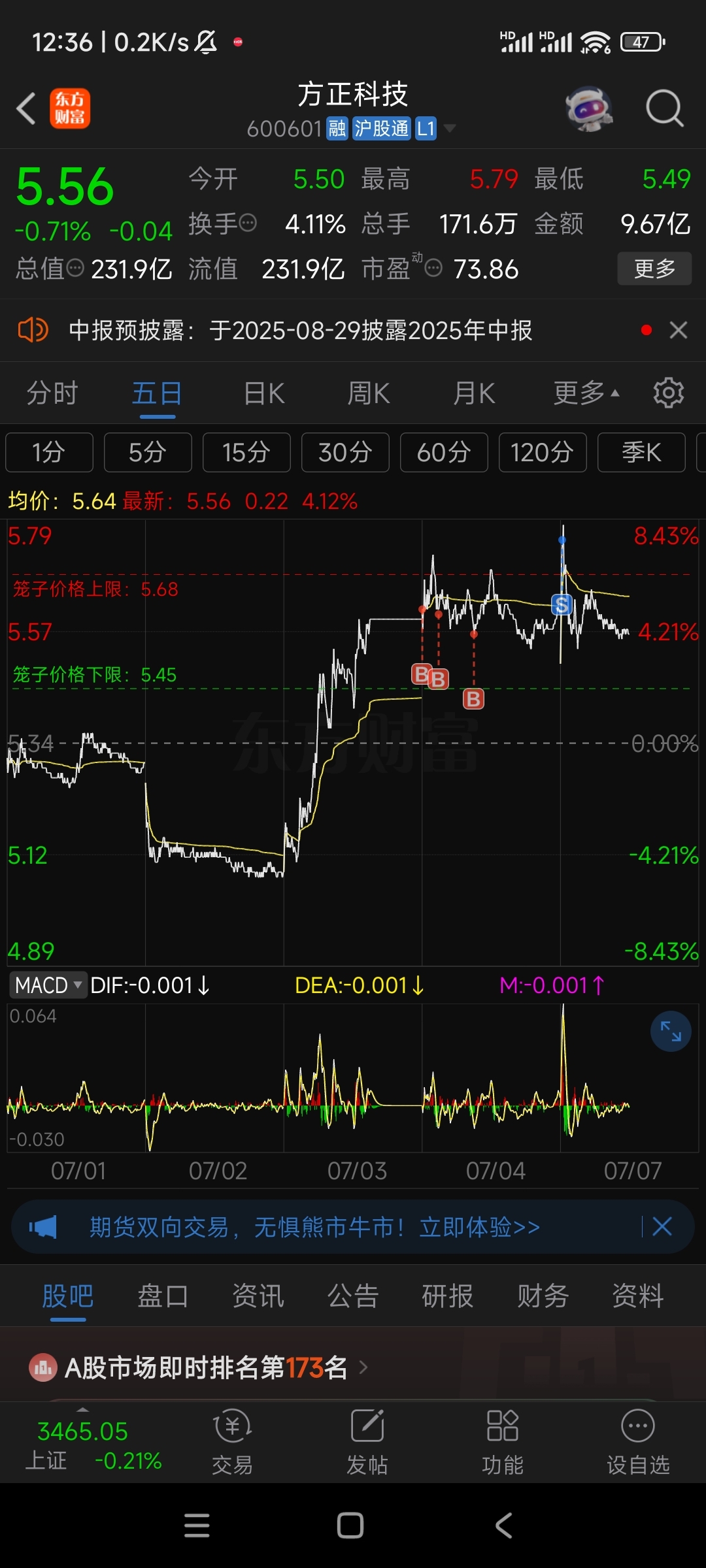Tap the speaker announcement icon

pyautogui.click(x=33, y=330)
